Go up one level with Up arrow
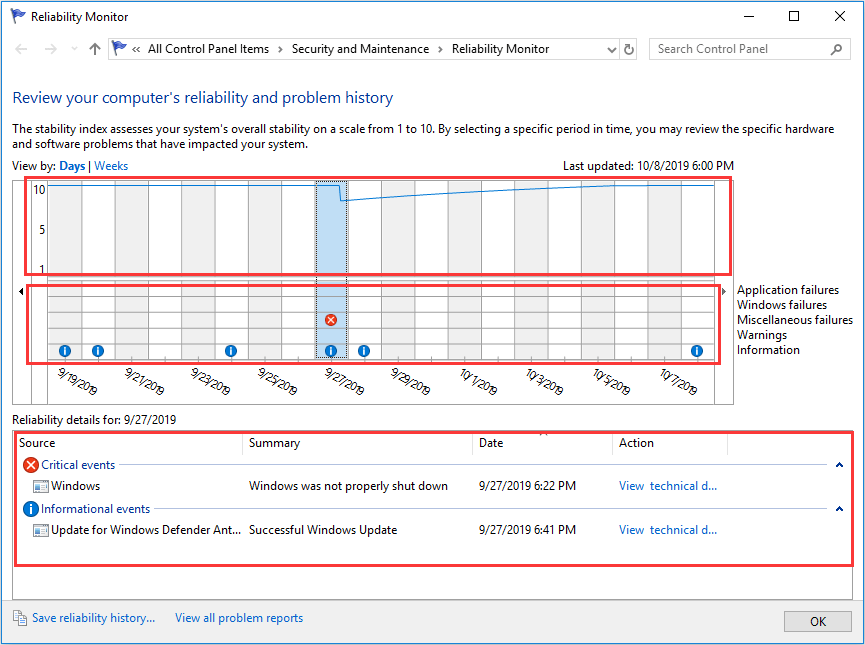This screenshot has width=865, height=645. click(x=95, y=49)
